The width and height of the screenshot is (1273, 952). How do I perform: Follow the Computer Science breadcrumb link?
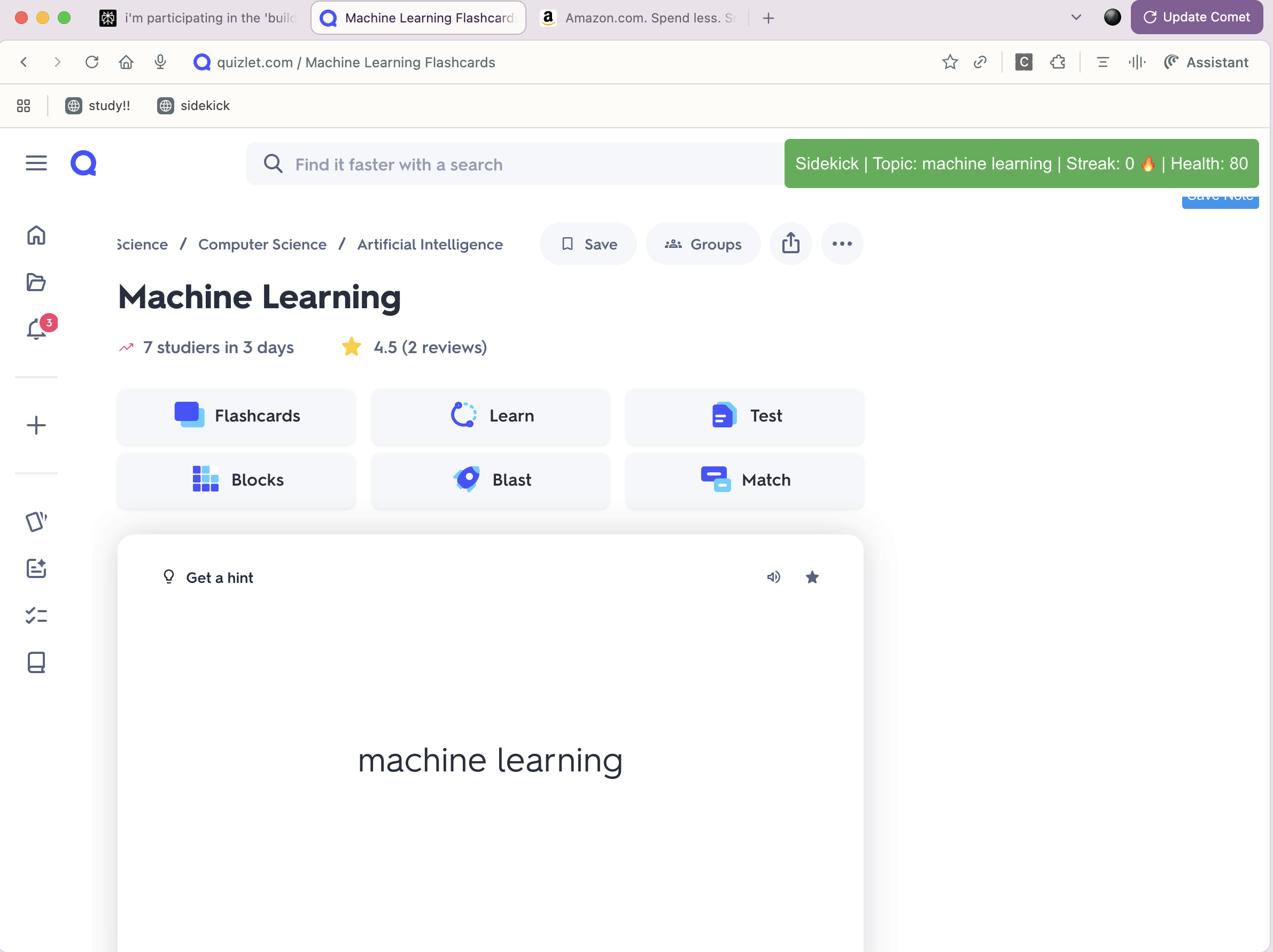[262, 245]
